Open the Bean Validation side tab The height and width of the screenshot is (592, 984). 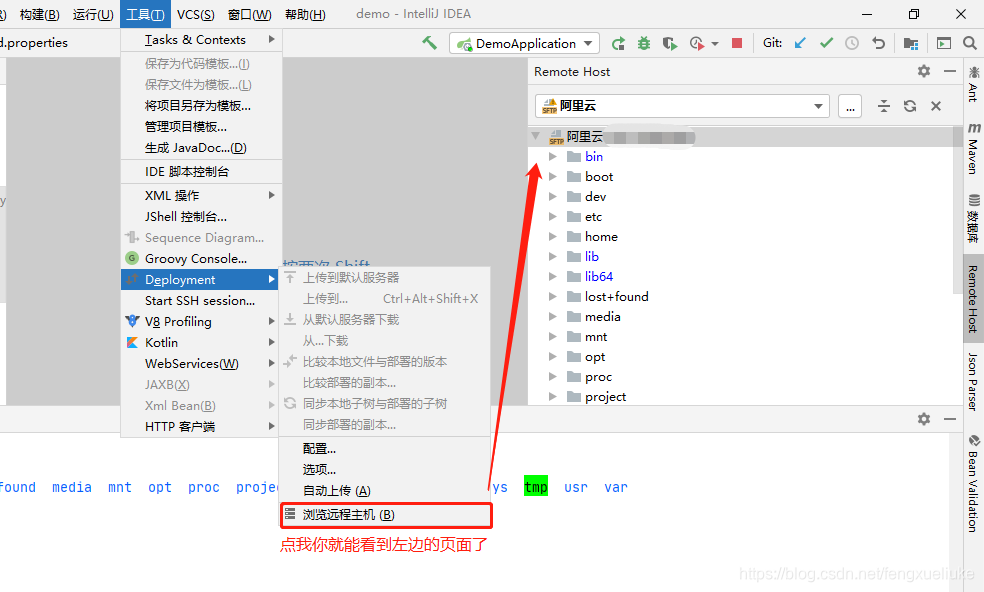pyautogui.click(x=973, y=483)
